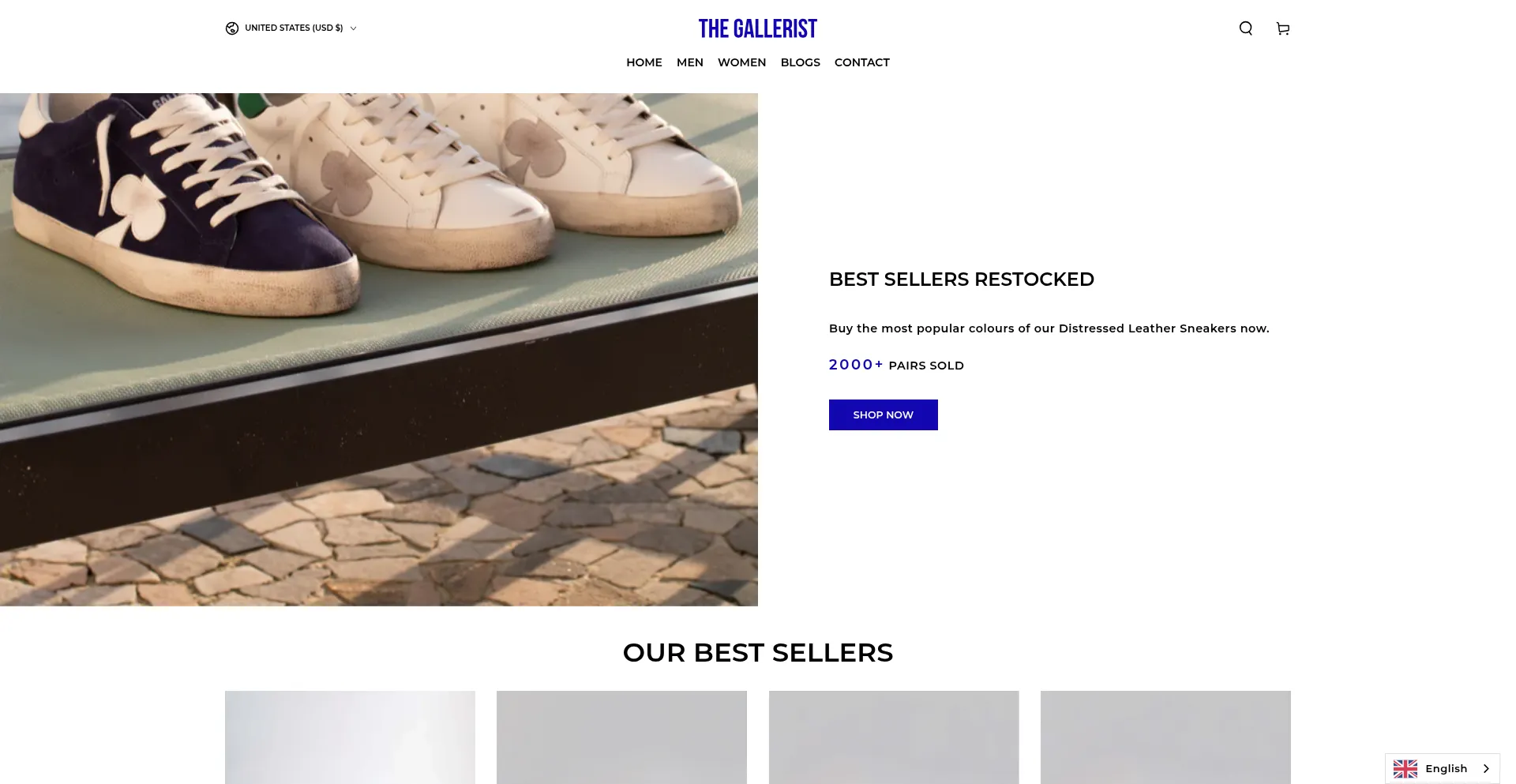The image size is (1516, 784).
Task: Navigate to BLOGS
Action: click(x=800, y=62)
